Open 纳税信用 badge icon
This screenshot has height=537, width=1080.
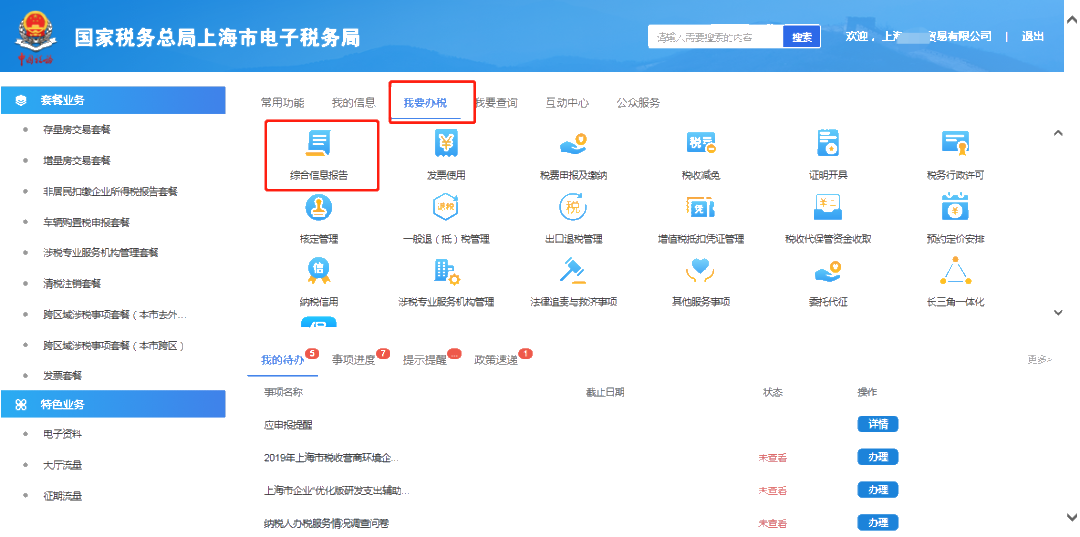pos(319,271)
